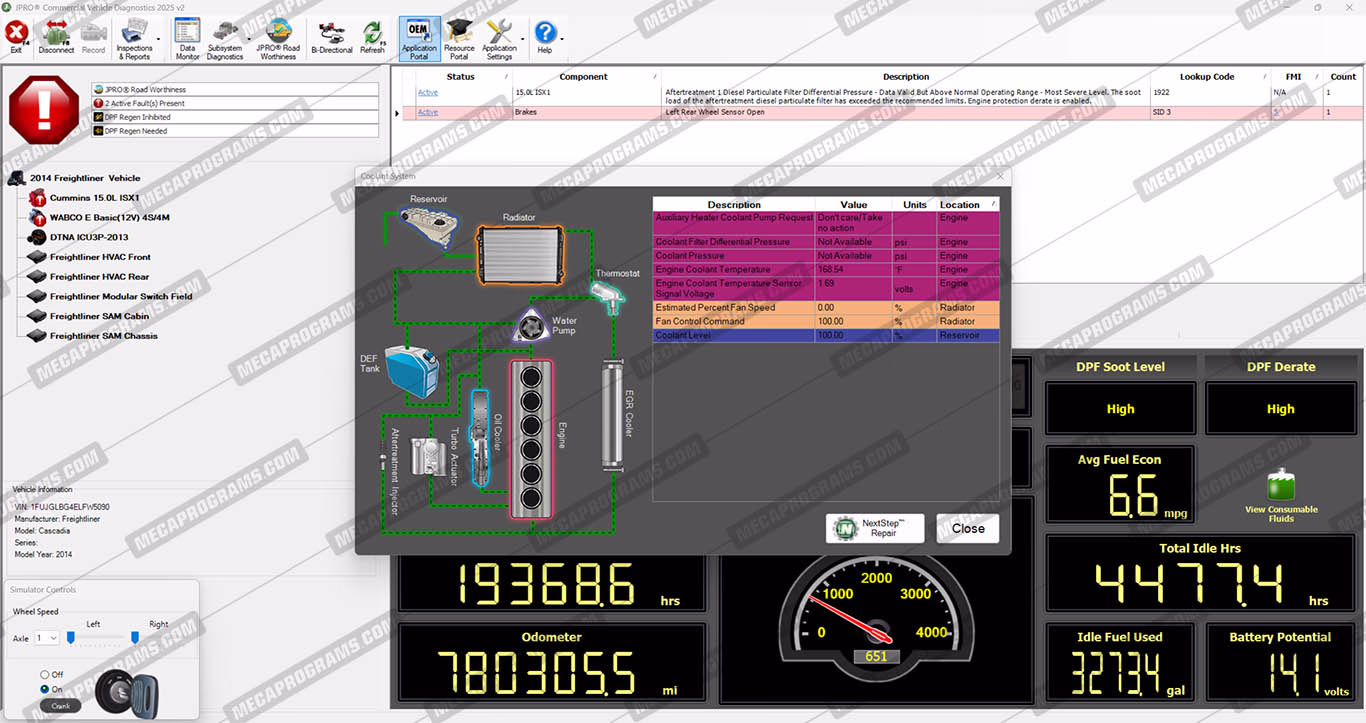Select WABCO E Basic(12V) 4S/4M
This screenshot has height=723, width=1366.
(109, 217)
